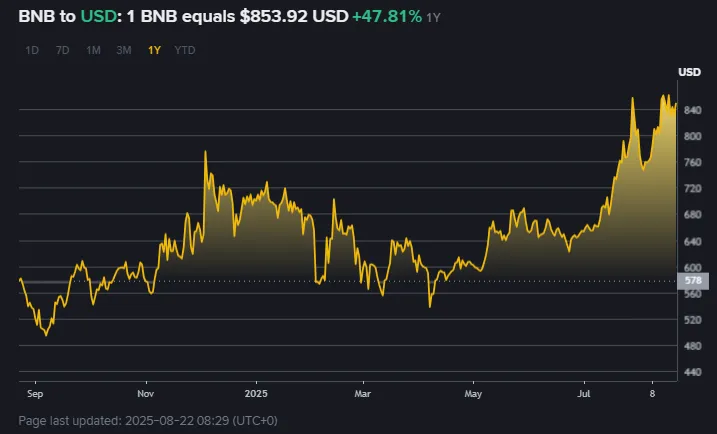Click the USD axis unit label

click(689, 72)
